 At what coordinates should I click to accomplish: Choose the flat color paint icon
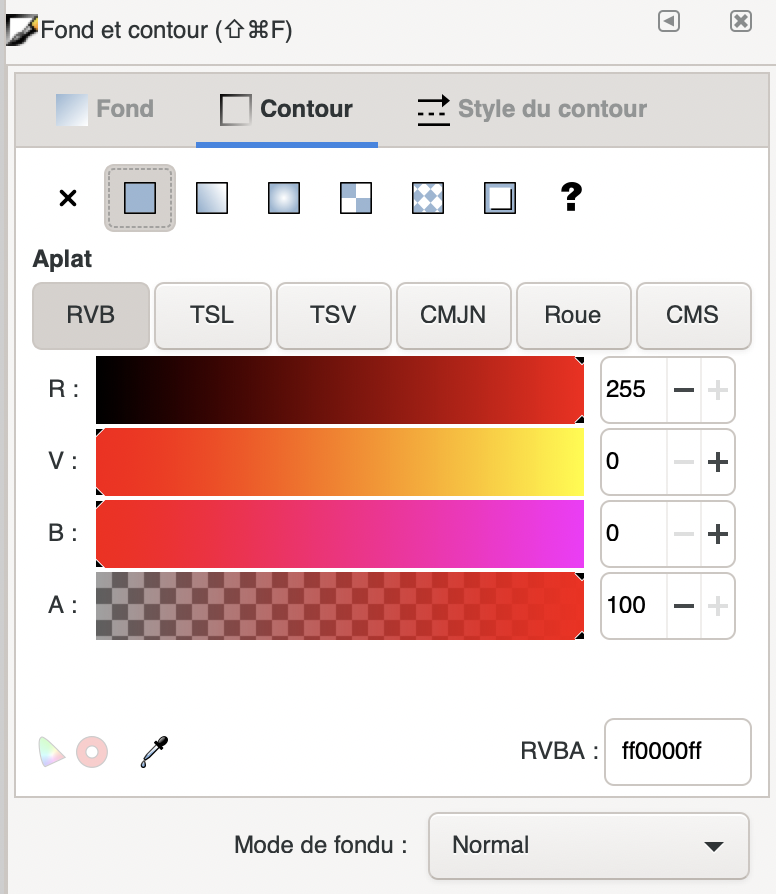tap(140, 198)
